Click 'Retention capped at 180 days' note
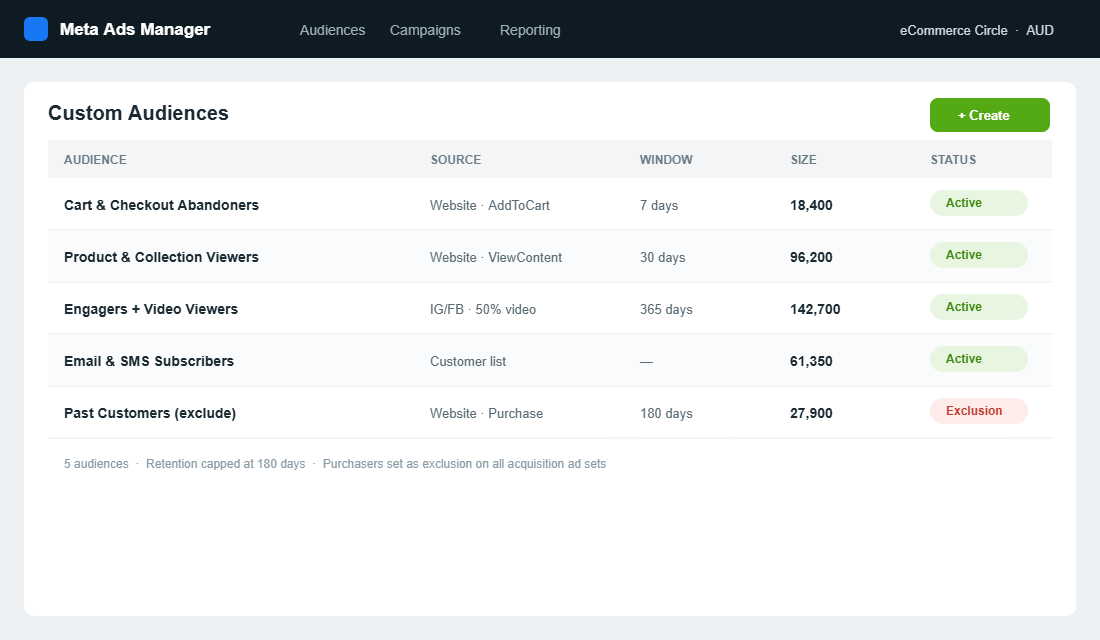The height and width of the screenshot is (640, 1100). (225, 463)
